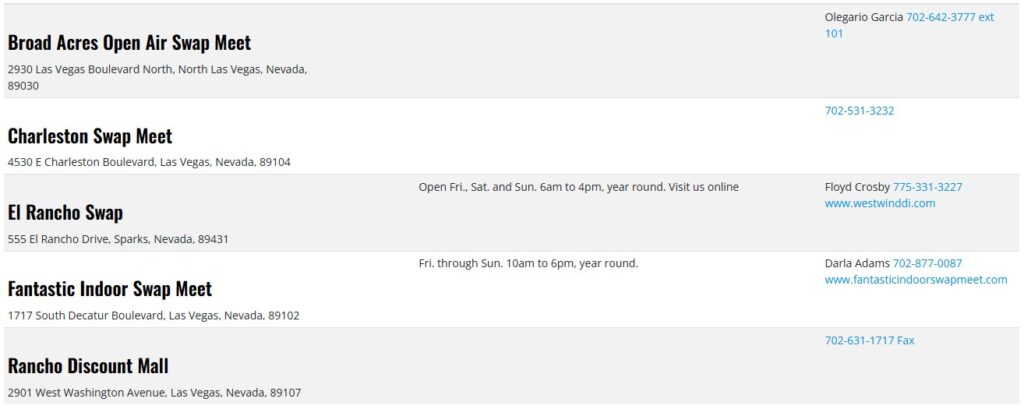Click the 2901 West Washington Avenue address

tap(154, 392)
